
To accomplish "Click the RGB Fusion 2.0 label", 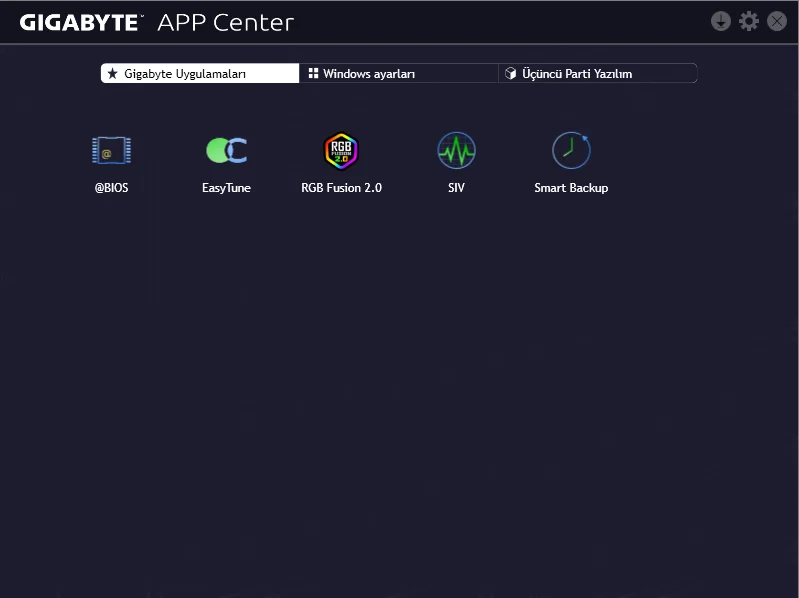I will pos(341,188).
